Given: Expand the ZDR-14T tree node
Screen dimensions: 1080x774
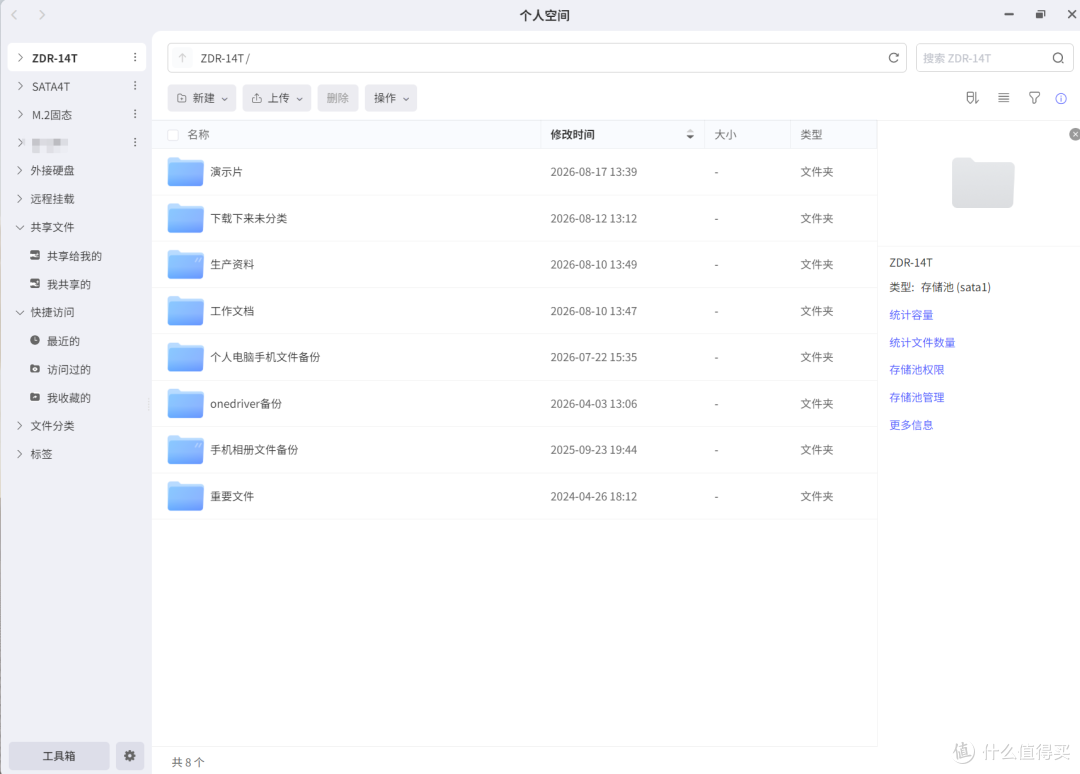Looking at the screenshot, I should [x=20, y=58].
